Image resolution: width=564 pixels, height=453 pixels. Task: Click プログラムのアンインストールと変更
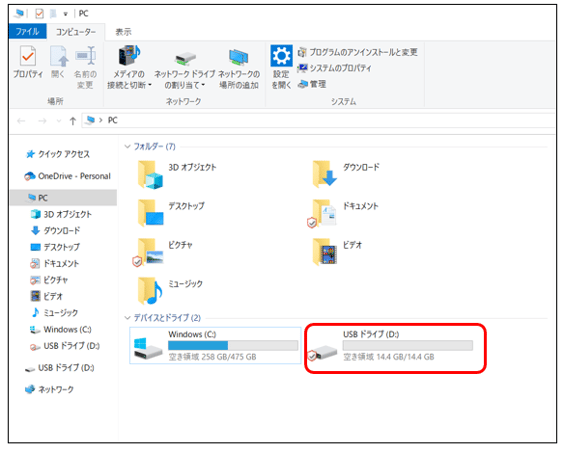click(358, 52)
